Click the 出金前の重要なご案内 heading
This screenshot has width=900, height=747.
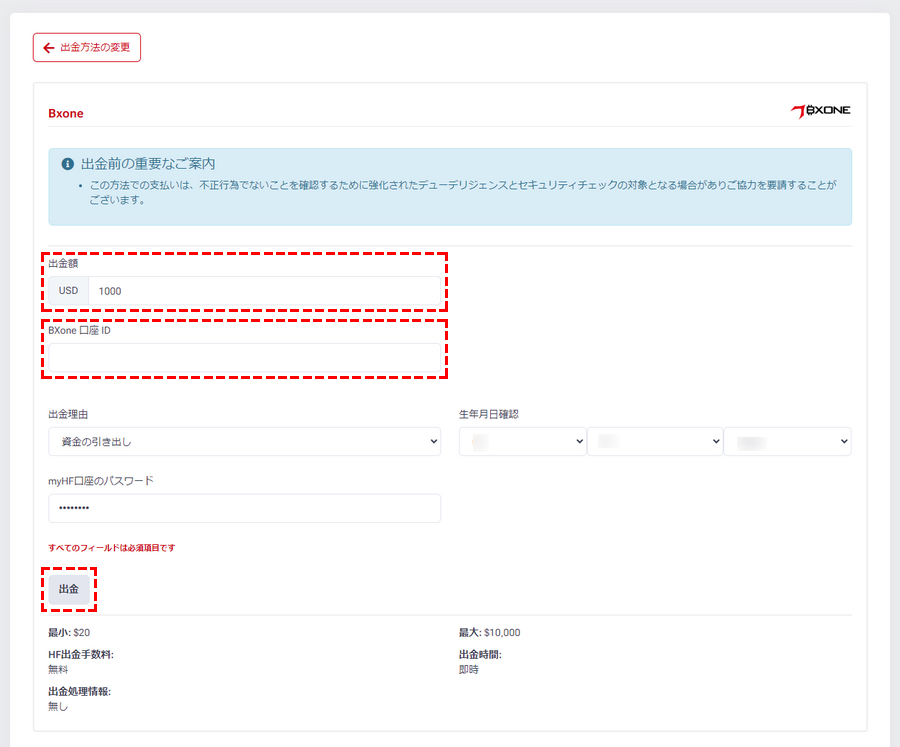(x=148, y=164)
